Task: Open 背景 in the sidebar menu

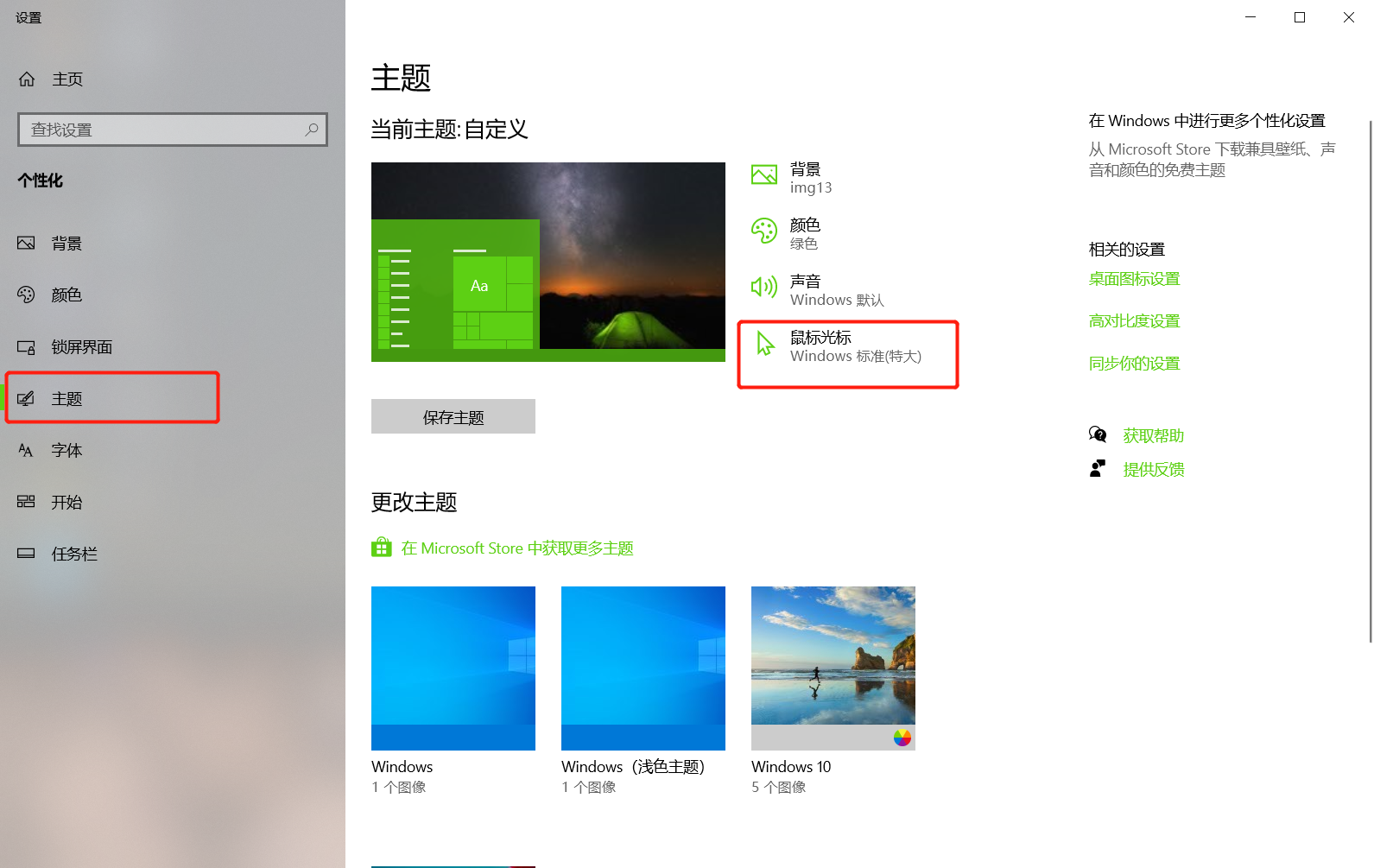Action: click(173, 243)
